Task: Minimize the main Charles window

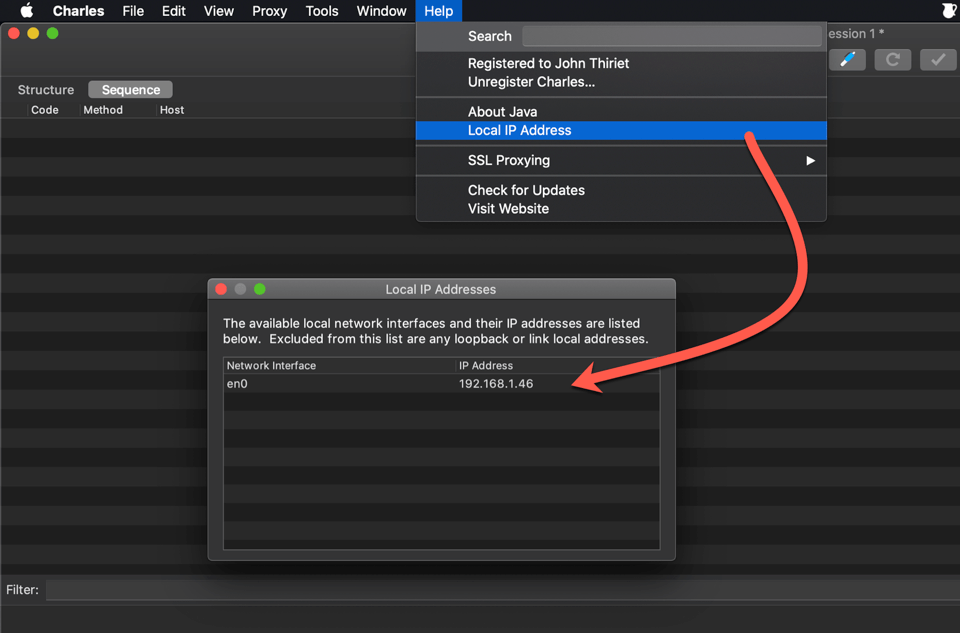Action: pos(33,33)
